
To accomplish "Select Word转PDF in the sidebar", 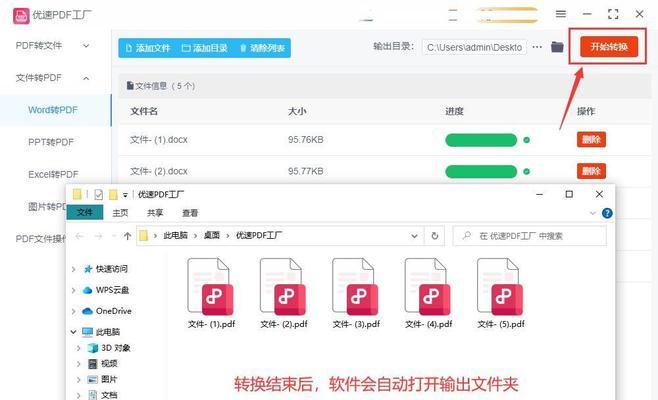I will [53, 110].
